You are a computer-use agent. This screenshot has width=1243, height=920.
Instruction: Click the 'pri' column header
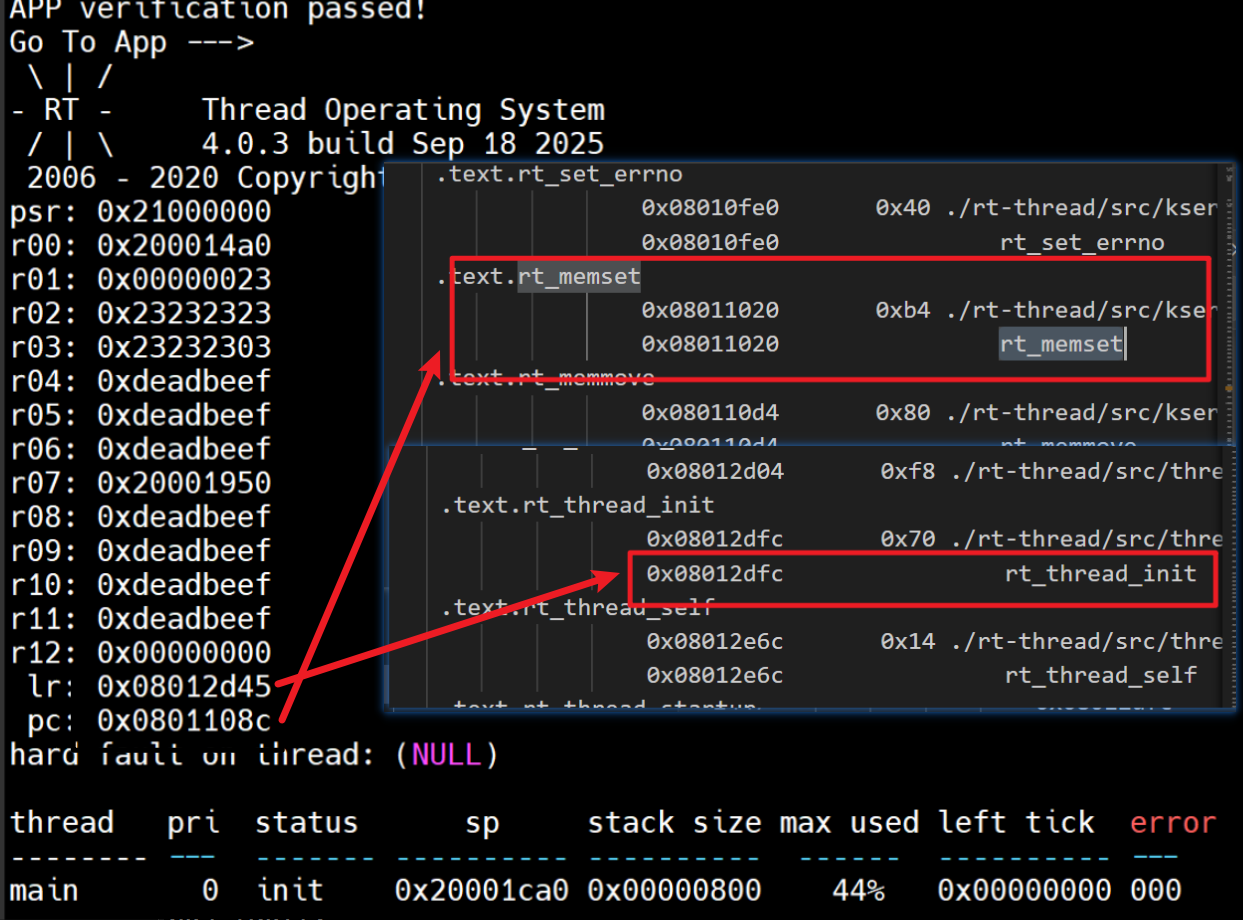click(193, 825)
